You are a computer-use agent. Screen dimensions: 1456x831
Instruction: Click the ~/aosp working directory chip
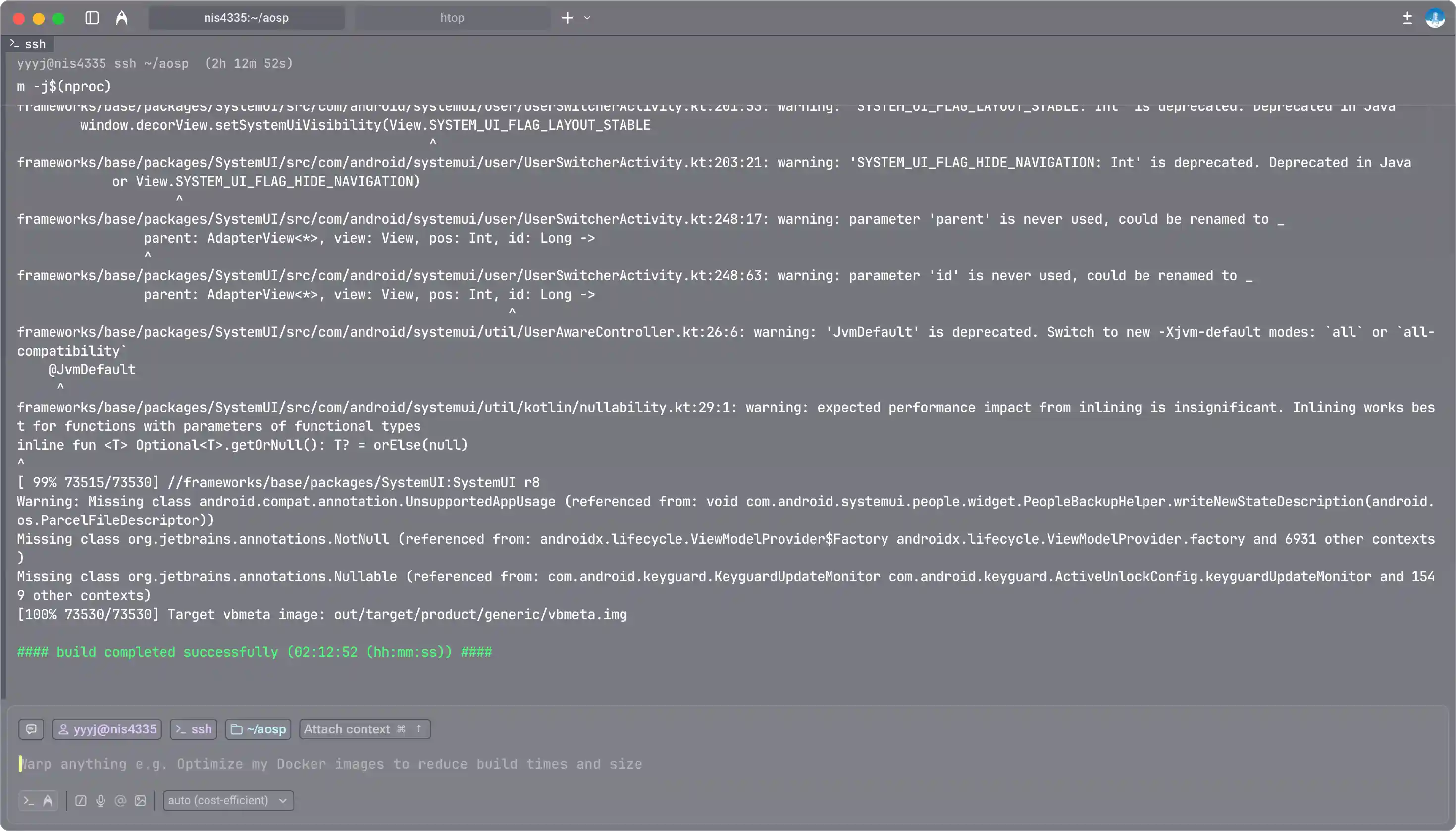[x=259, y=729]
